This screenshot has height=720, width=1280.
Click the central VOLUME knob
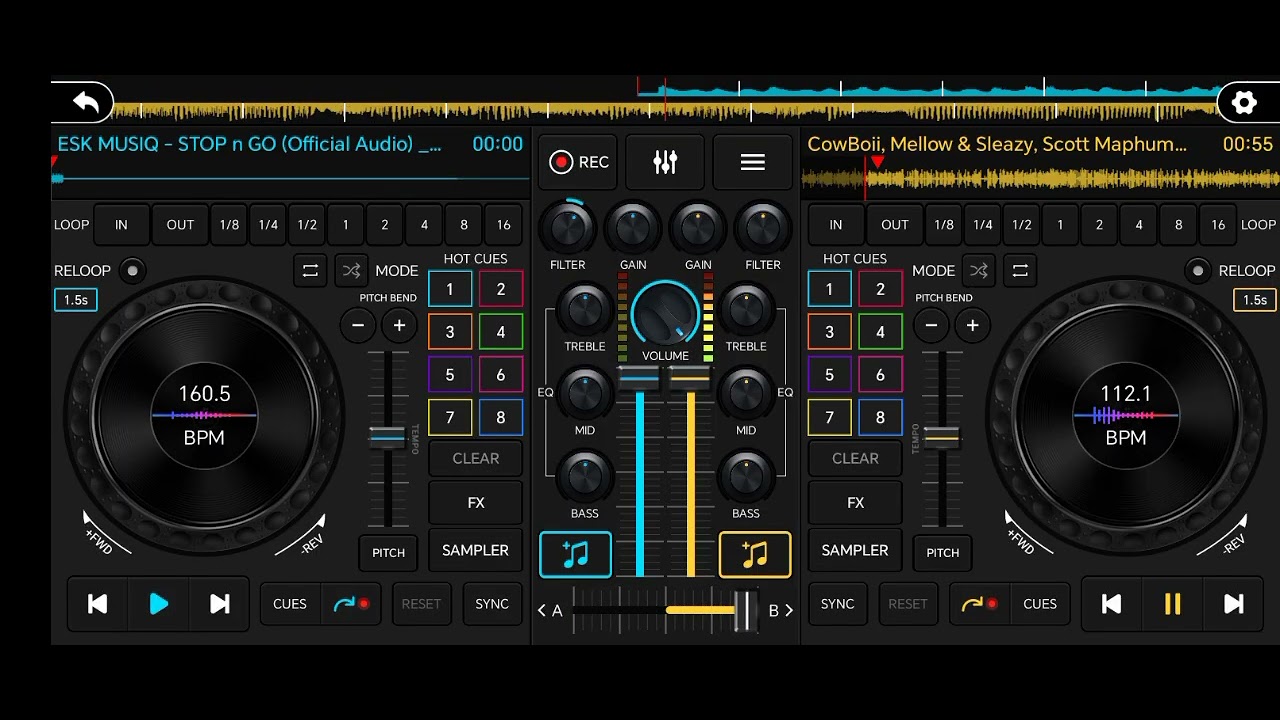click(665, 314)
